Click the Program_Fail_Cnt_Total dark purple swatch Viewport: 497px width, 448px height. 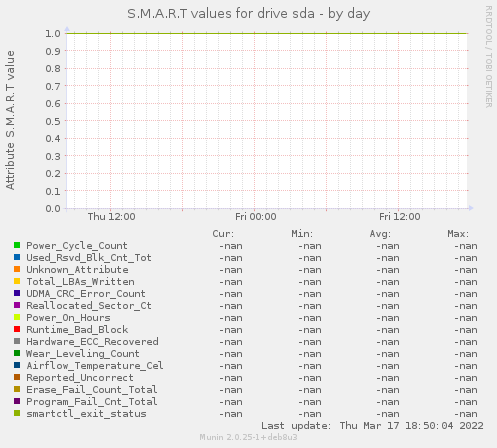point(17,401)
